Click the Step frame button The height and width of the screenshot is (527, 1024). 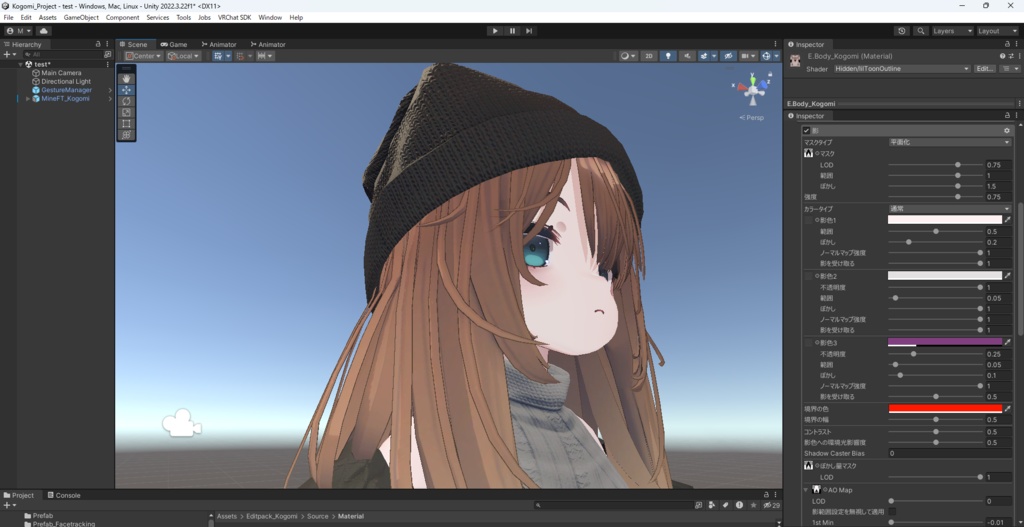tap(529, 31)
